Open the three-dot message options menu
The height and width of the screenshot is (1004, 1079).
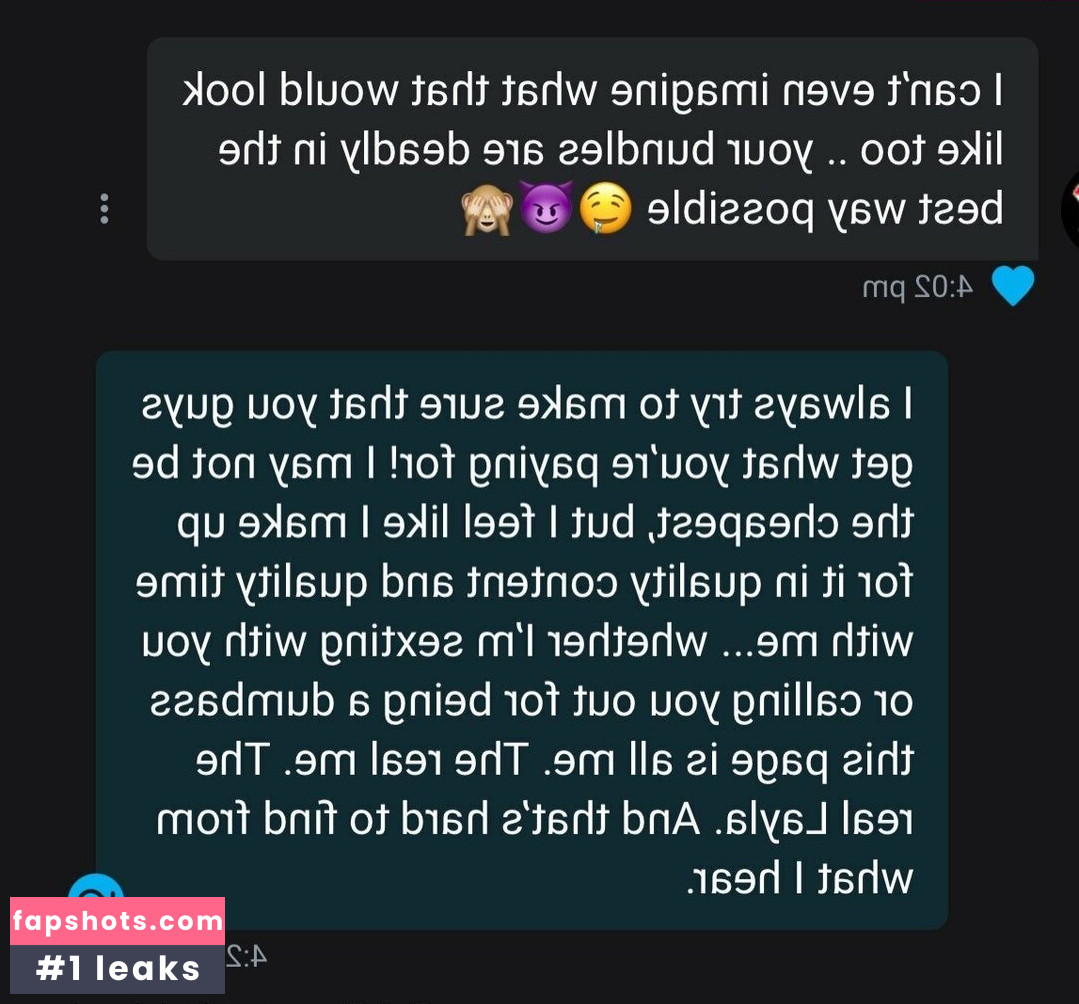tap(105, 209)
